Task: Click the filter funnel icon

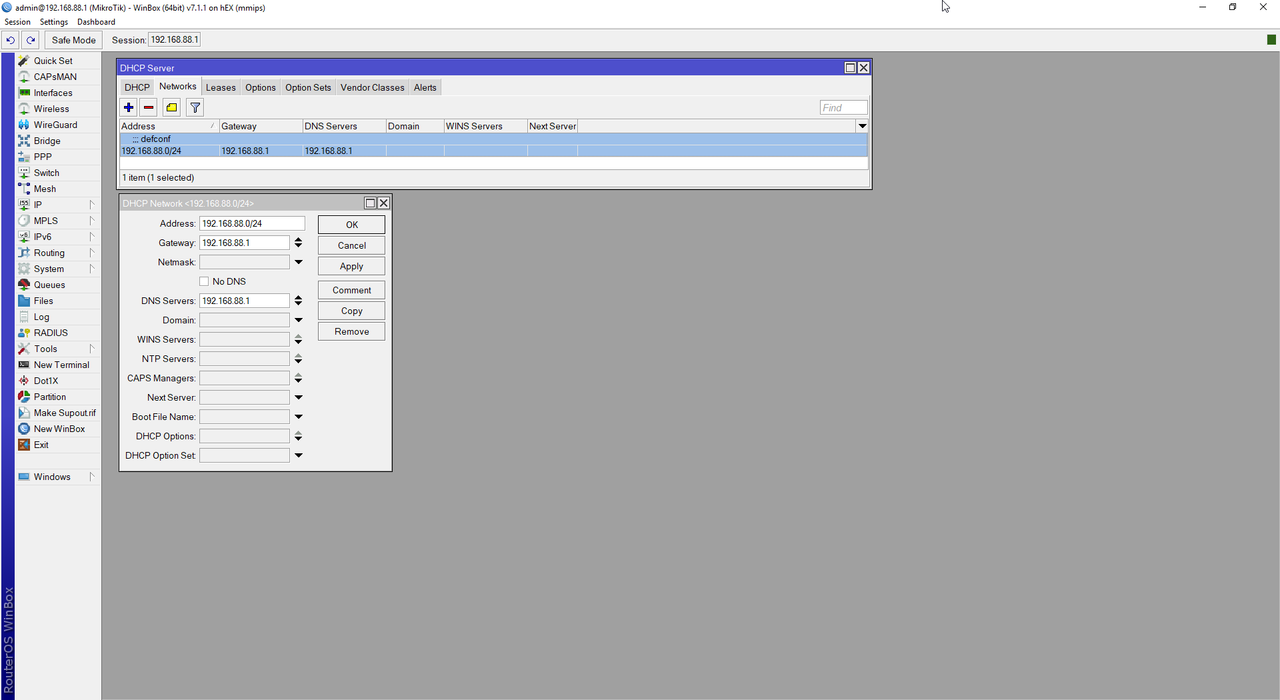Action: [x=195, y=107]
